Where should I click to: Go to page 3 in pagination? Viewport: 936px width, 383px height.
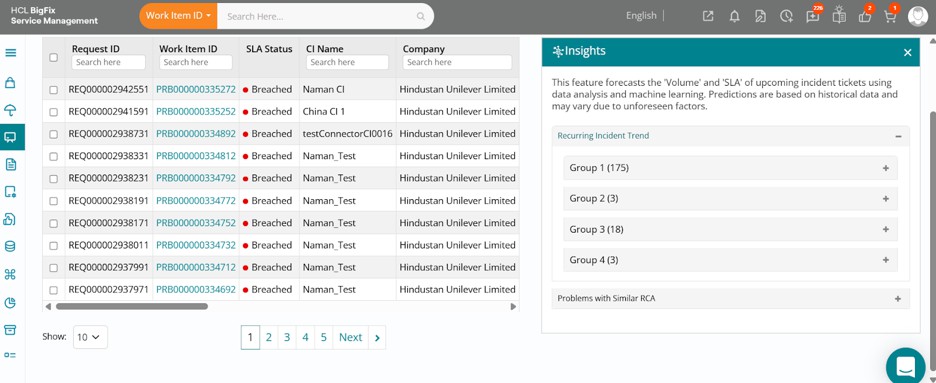[x=287, y=338]
